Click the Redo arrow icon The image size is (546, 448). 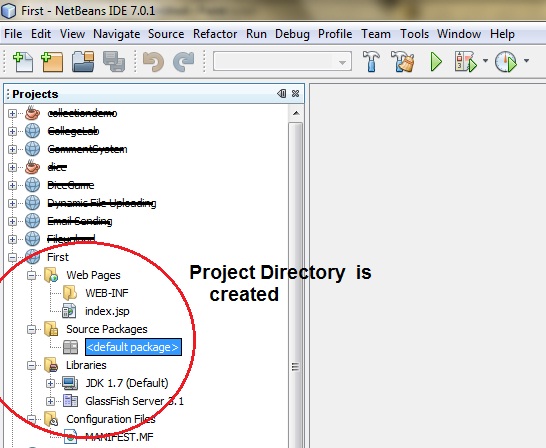[x=184, y=62]
